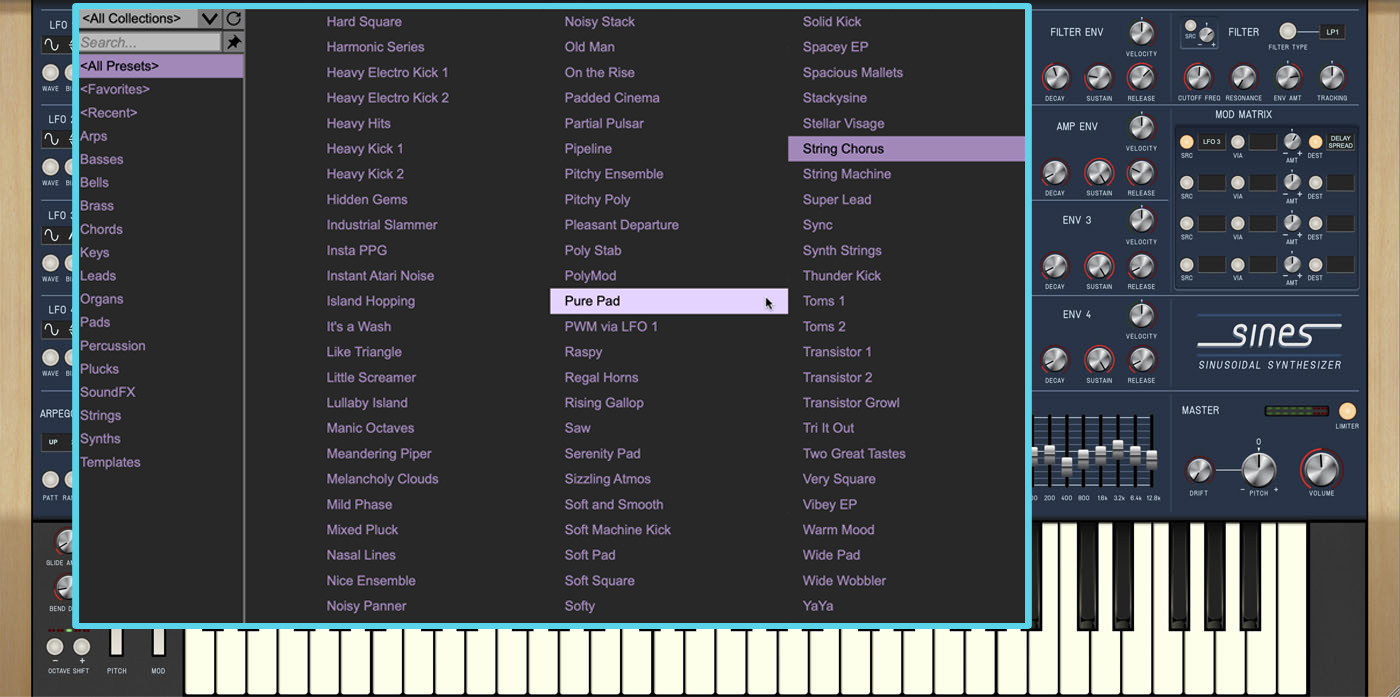Screen dimensions: 1400x697
Task: Click Mod Matrix row 1 VIA button
Action: 1238,142
